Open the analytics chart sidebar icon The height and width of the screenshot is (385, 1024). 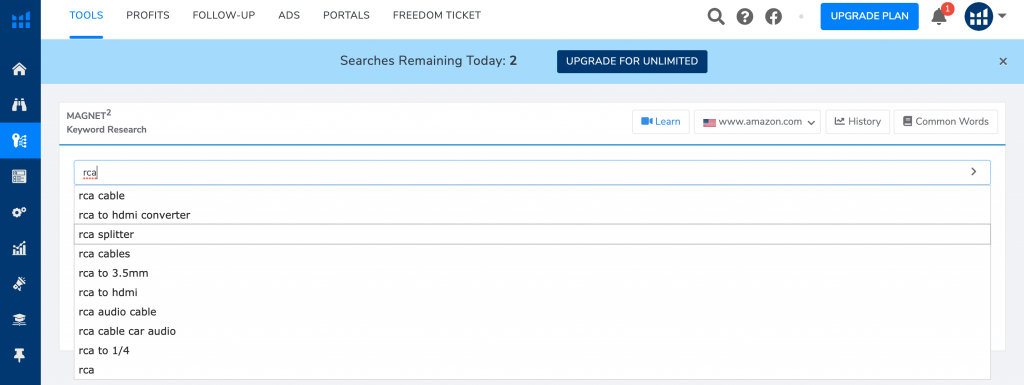coord(20,247)
